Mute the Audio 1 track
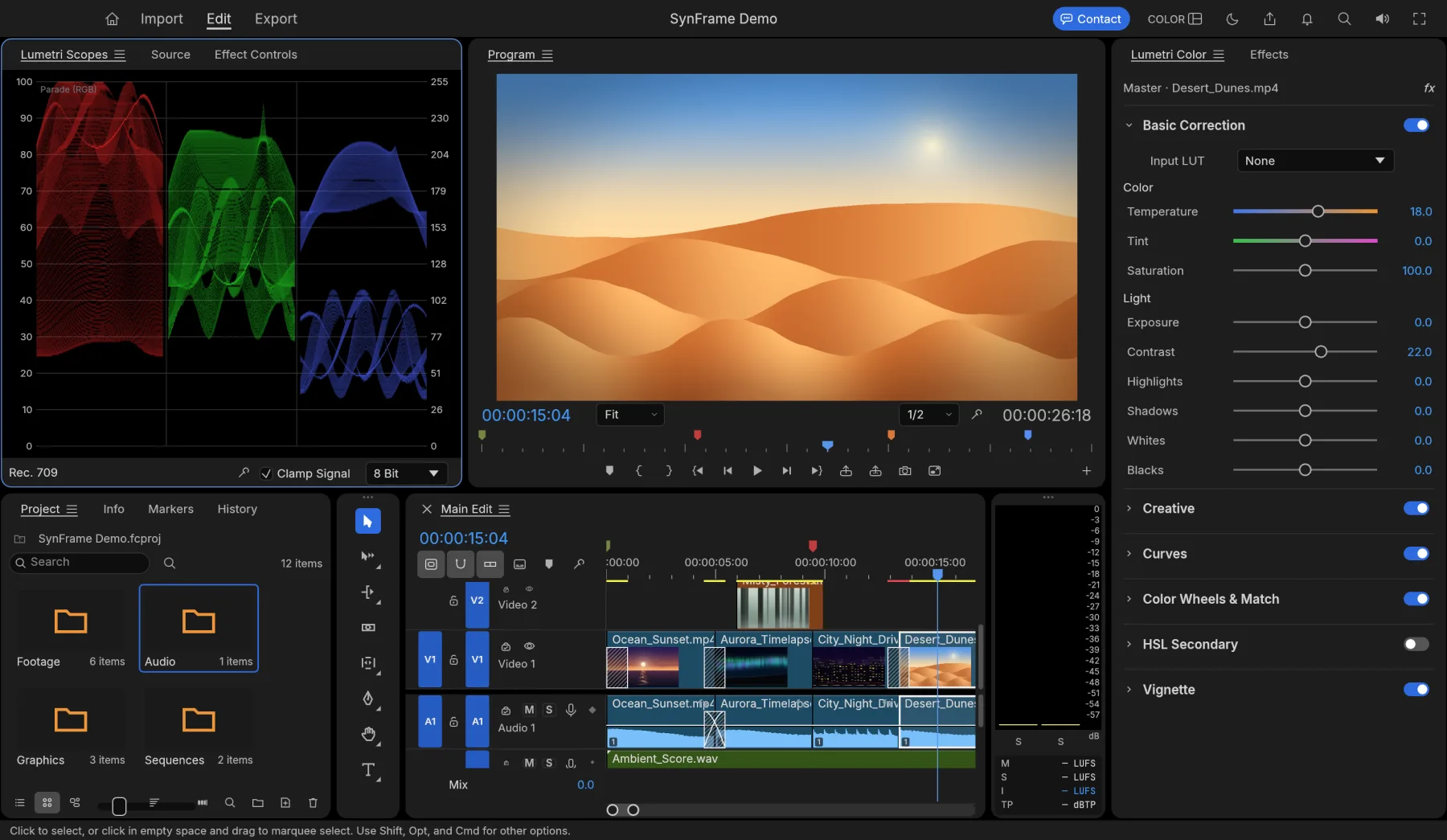The image size is (1447, 840). (529, 710)
